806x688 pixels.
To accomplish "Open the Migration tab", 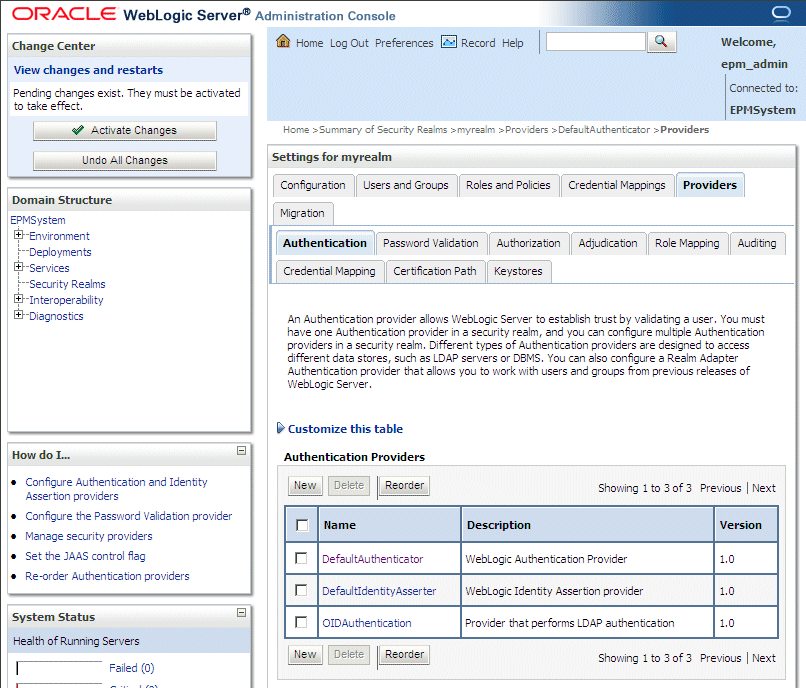I will (x=302, y=213).
